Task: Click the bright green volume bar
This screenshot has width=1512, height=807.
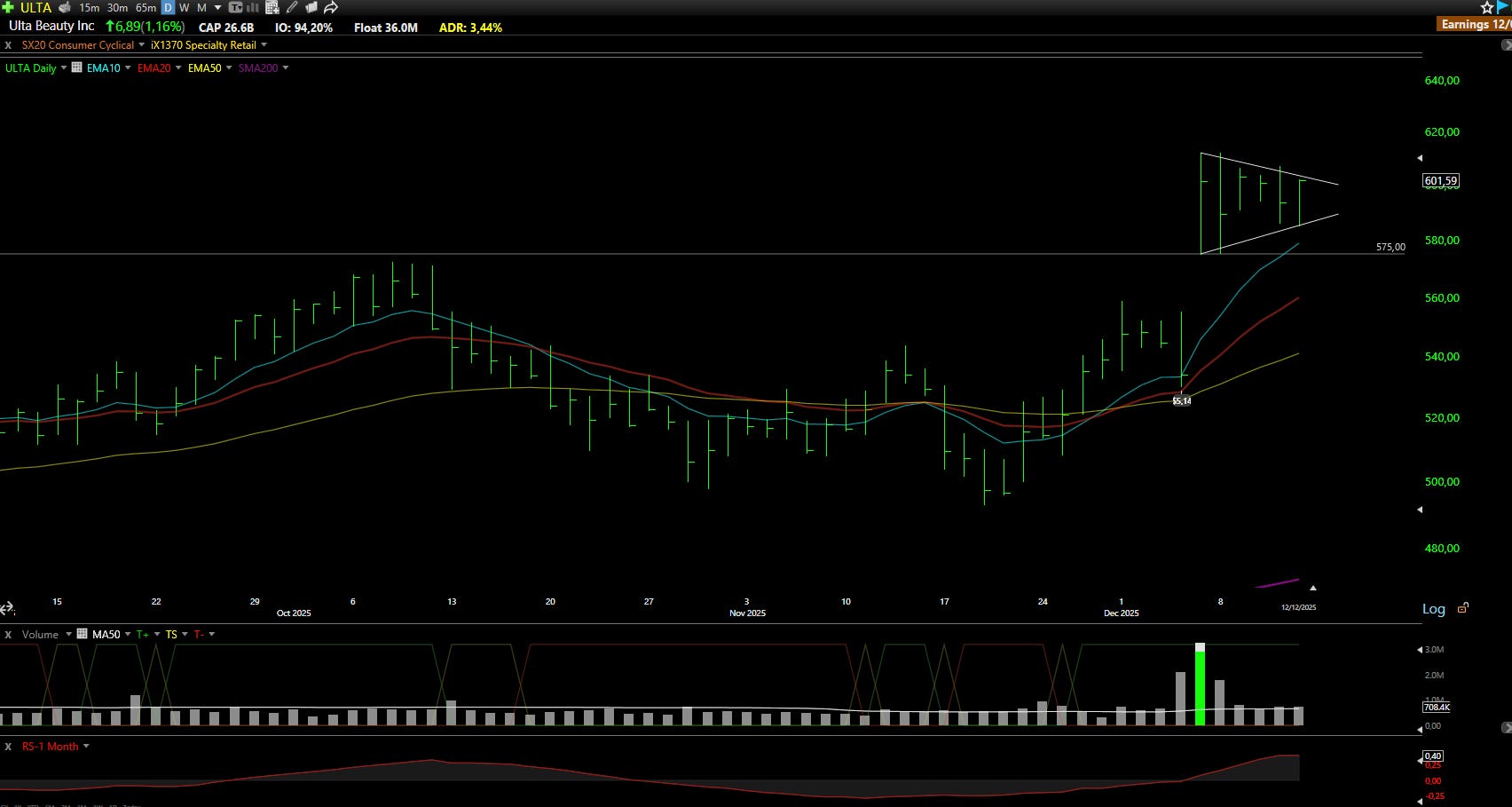Action: [1201, 684]
